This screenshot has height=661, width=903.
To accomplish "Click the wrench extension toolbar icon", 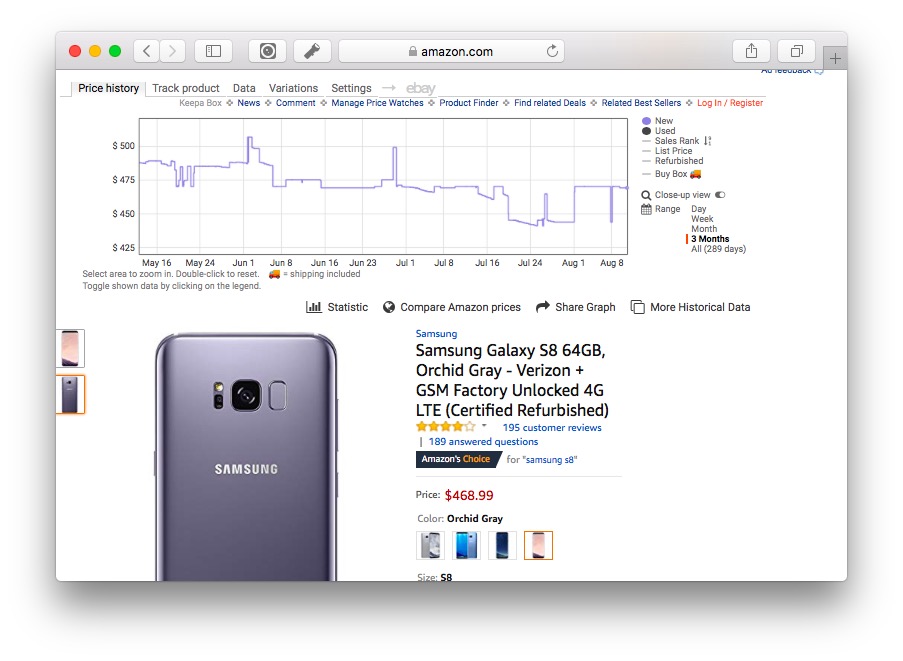I will [x=312, y=51].
